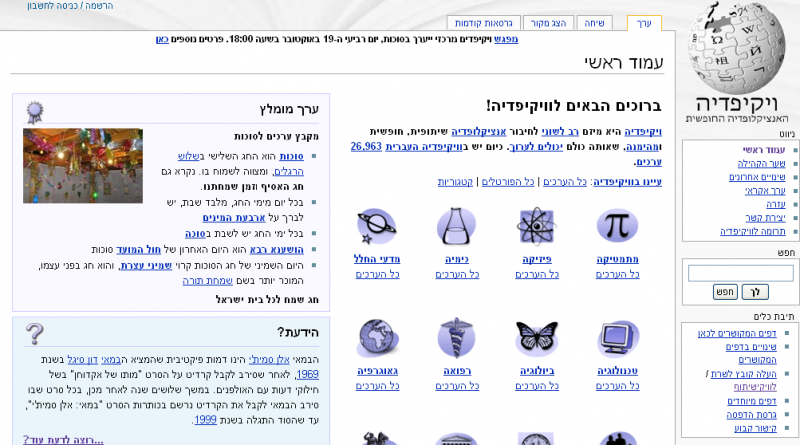Open דפים מיוחדים special pages link
The height and width of the screenshot is (445, 800).
752,401
